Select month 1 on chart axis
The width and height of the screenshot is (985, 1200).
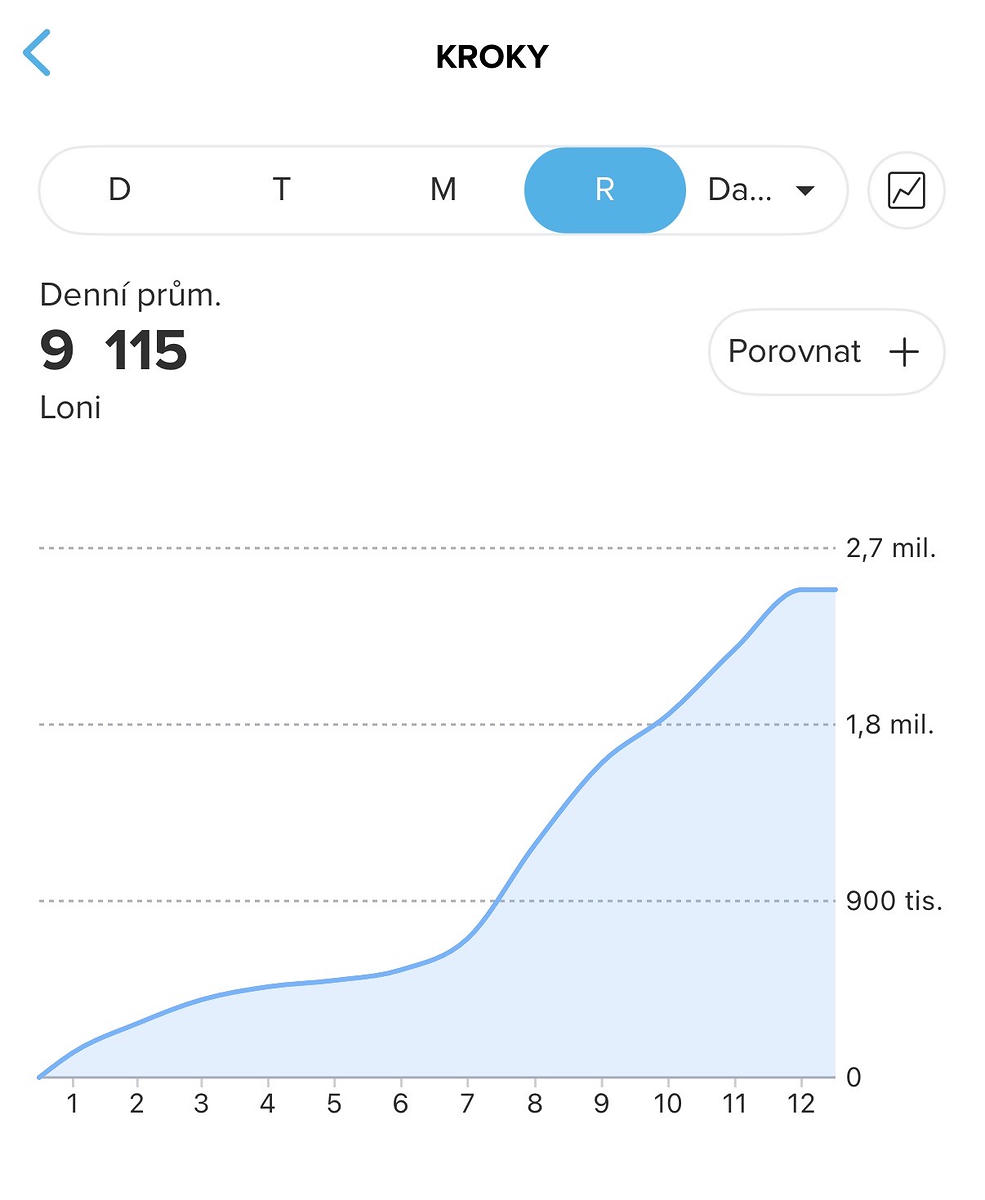coord(72,1104)
